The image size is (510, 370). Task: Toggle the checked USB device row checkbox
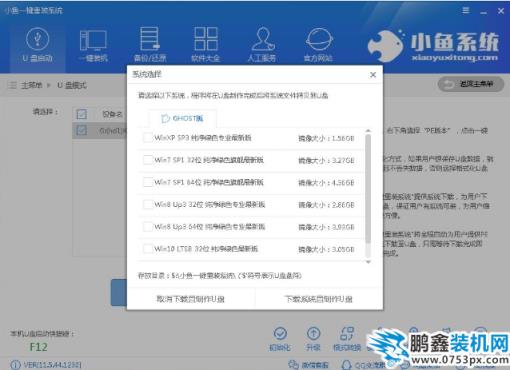tap(81, 130)
